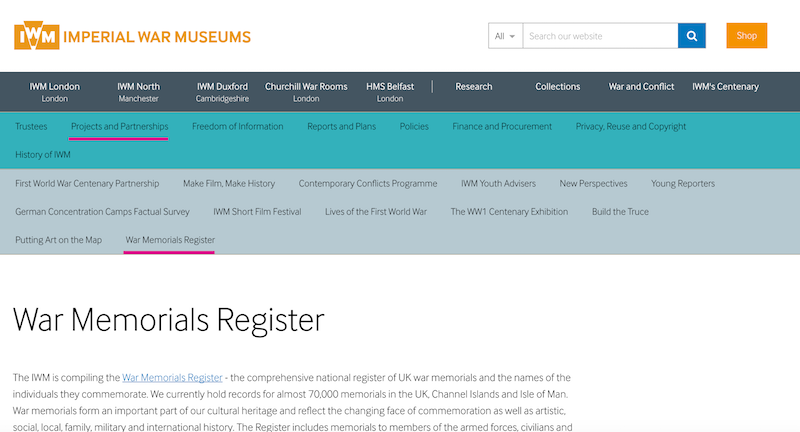Select First World War Centenary Partnership

[x=87, y=184]
